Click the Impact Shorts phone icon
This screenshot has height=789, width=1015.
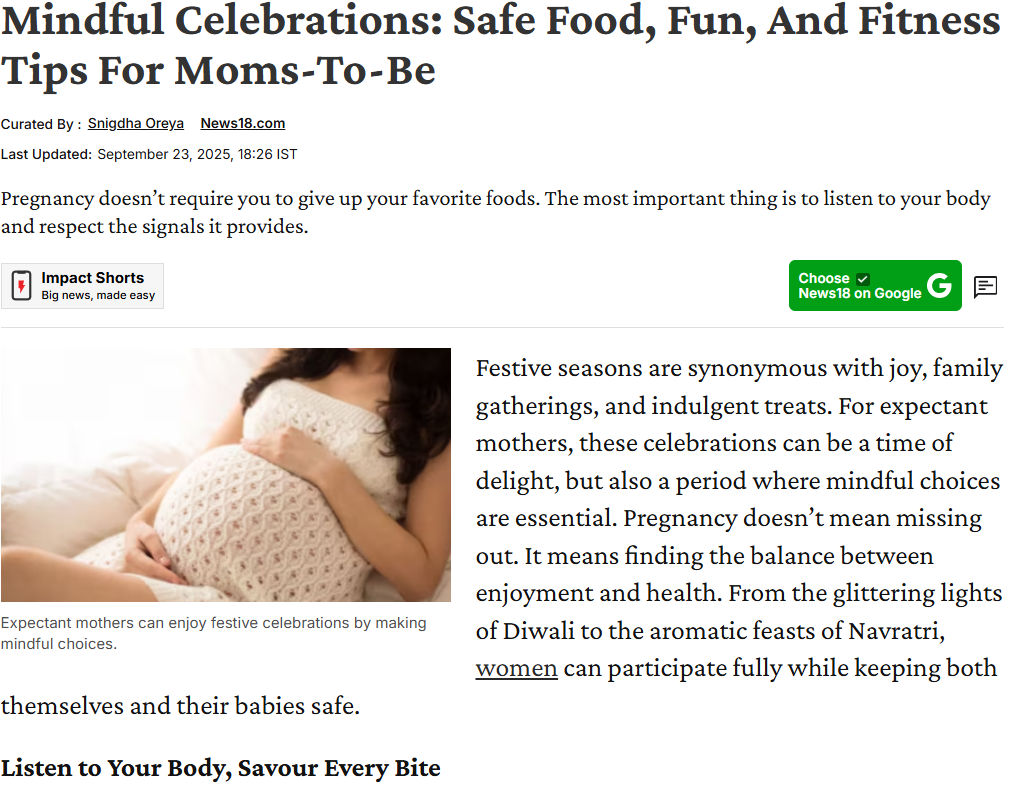pos(20,286)
